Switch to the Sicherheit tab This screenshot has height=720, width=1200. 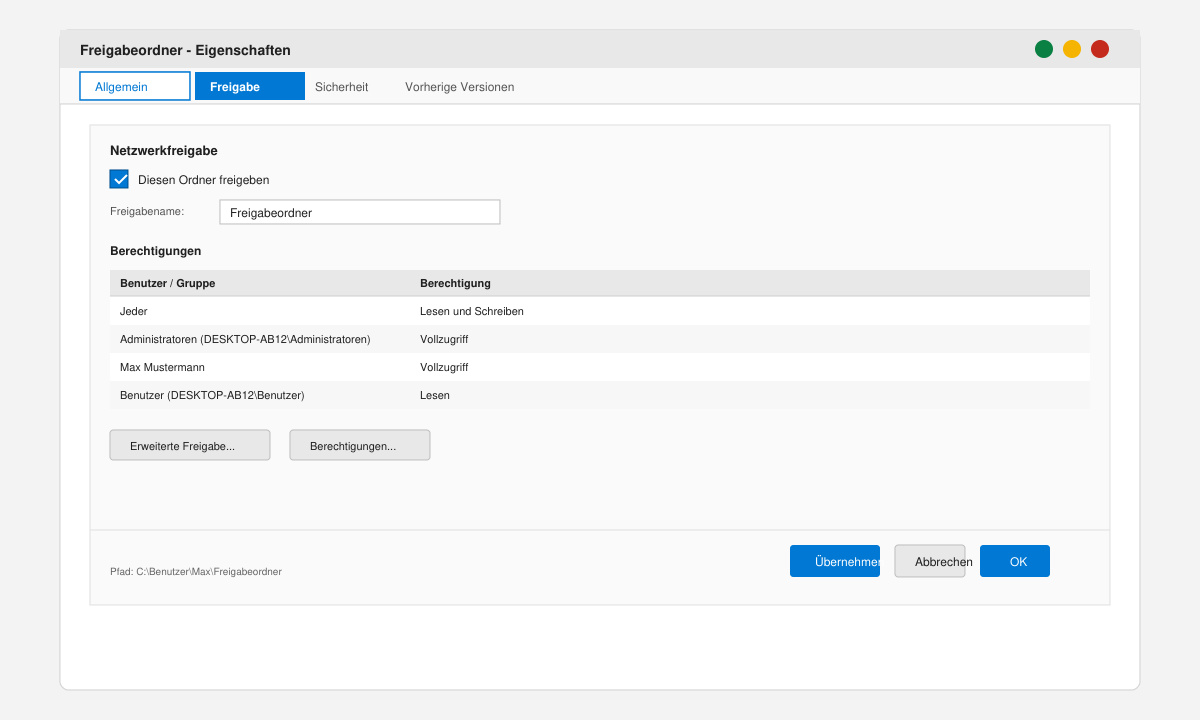pos(341,87)
